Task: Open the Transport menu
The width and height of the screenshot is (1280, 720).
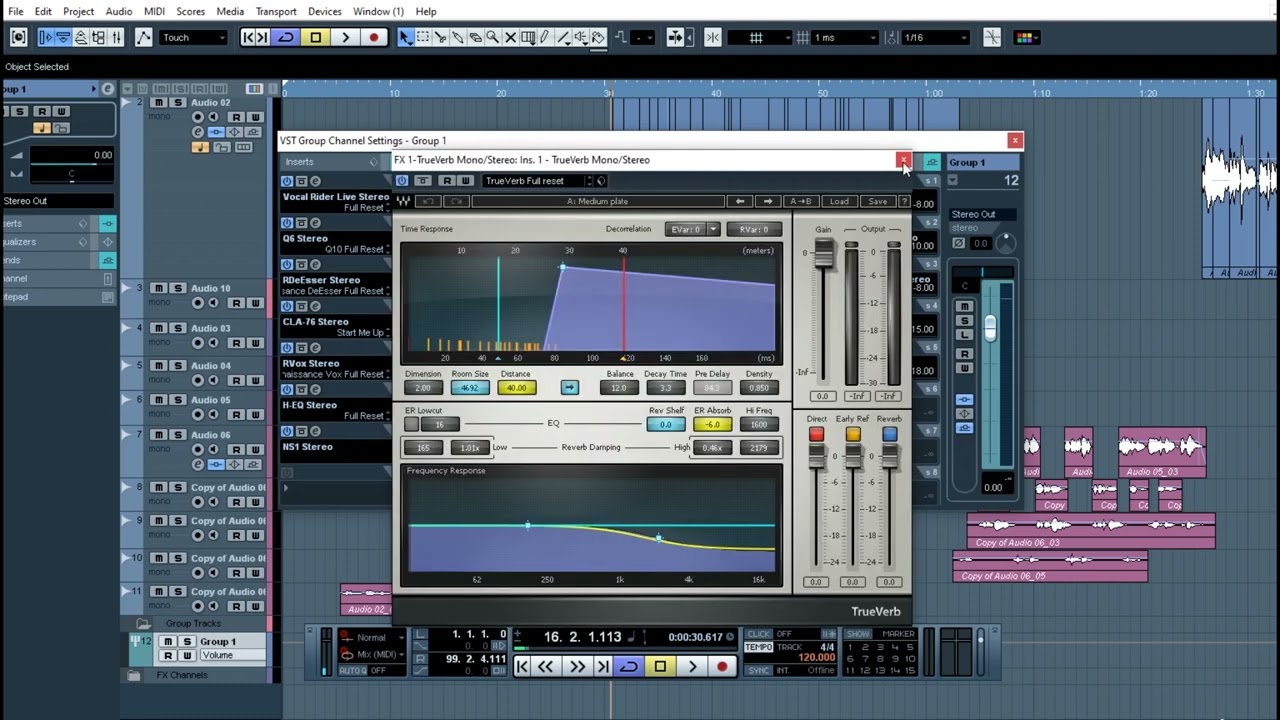Action: [x=276, y=11]
